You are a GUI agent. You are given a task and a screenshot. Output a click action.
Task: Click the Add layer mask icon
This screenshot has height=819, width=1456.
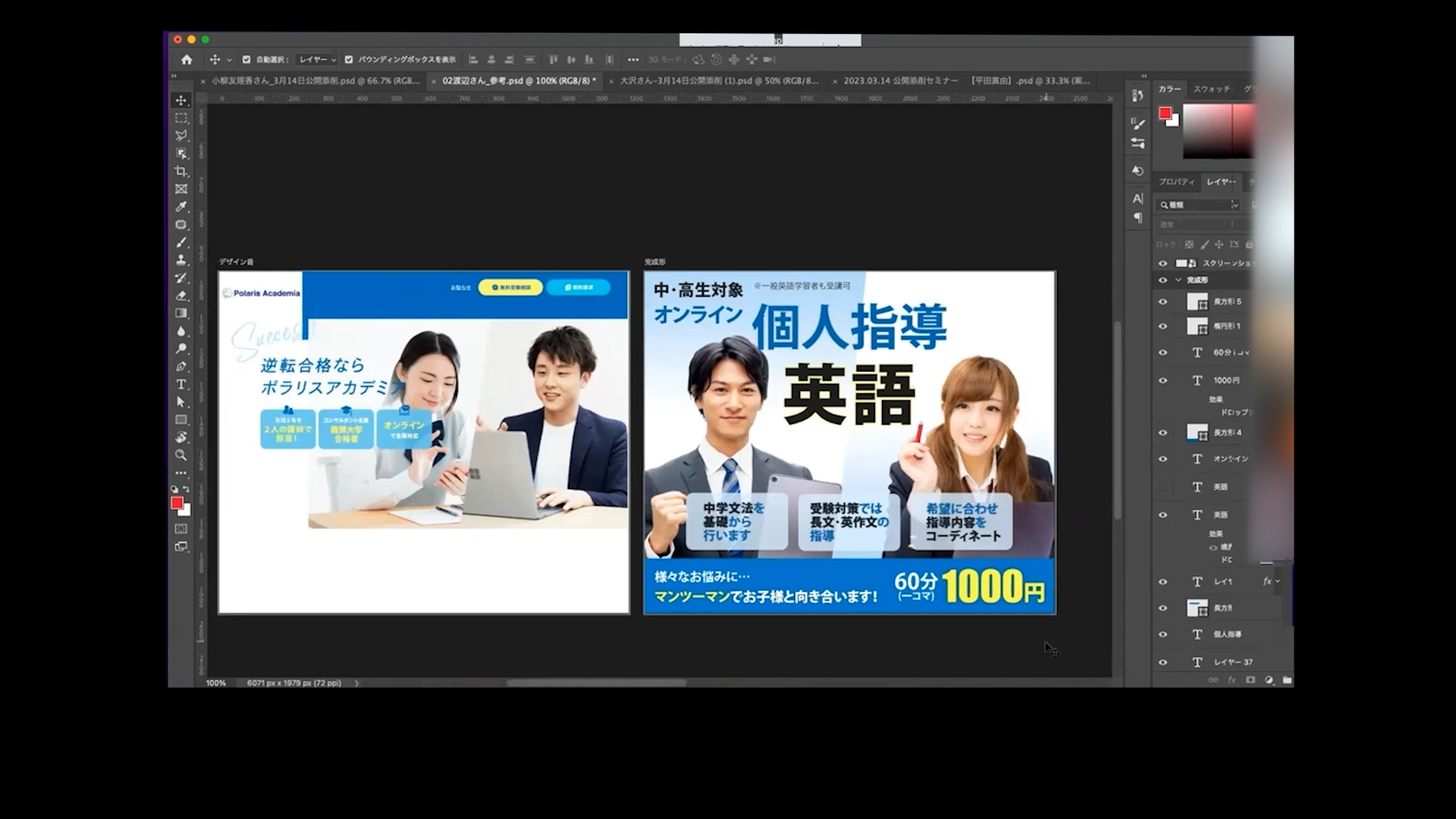(x=1250, y=680)
